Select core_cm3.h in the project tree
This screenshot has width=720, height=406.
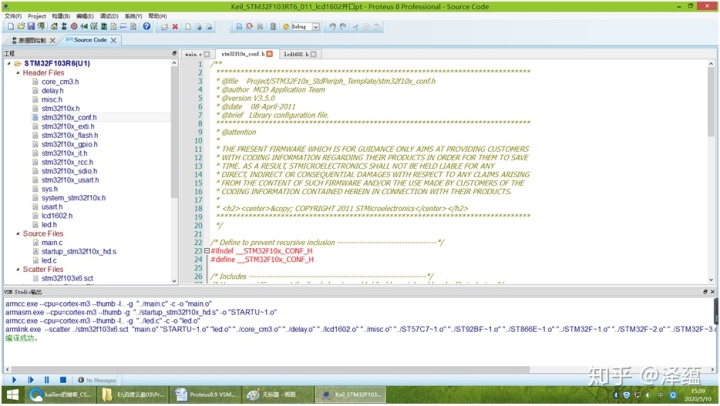[x=60, y=81]
